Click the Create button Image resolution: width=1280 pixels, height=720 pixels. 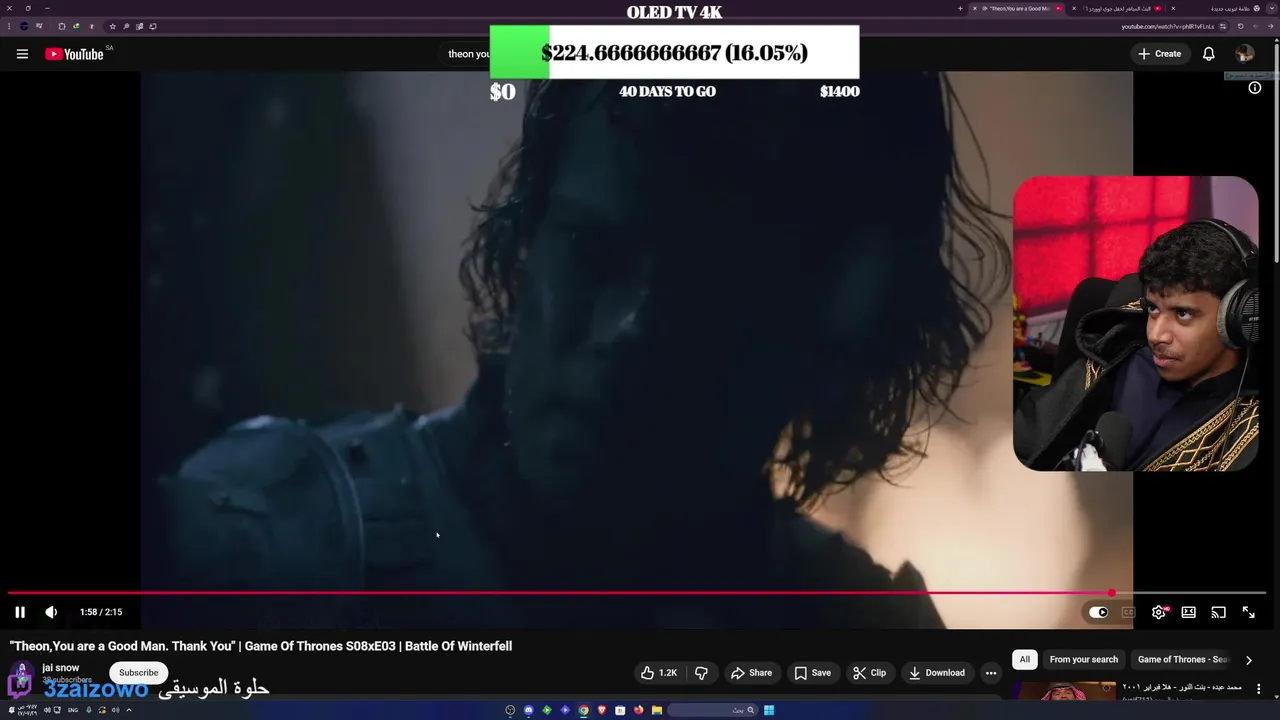coord(1160,54)
